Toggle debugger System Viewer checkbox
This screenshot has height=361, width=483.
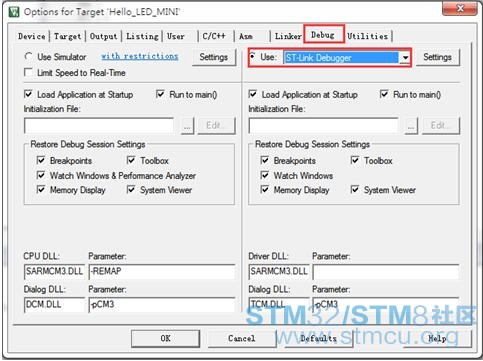355,190
